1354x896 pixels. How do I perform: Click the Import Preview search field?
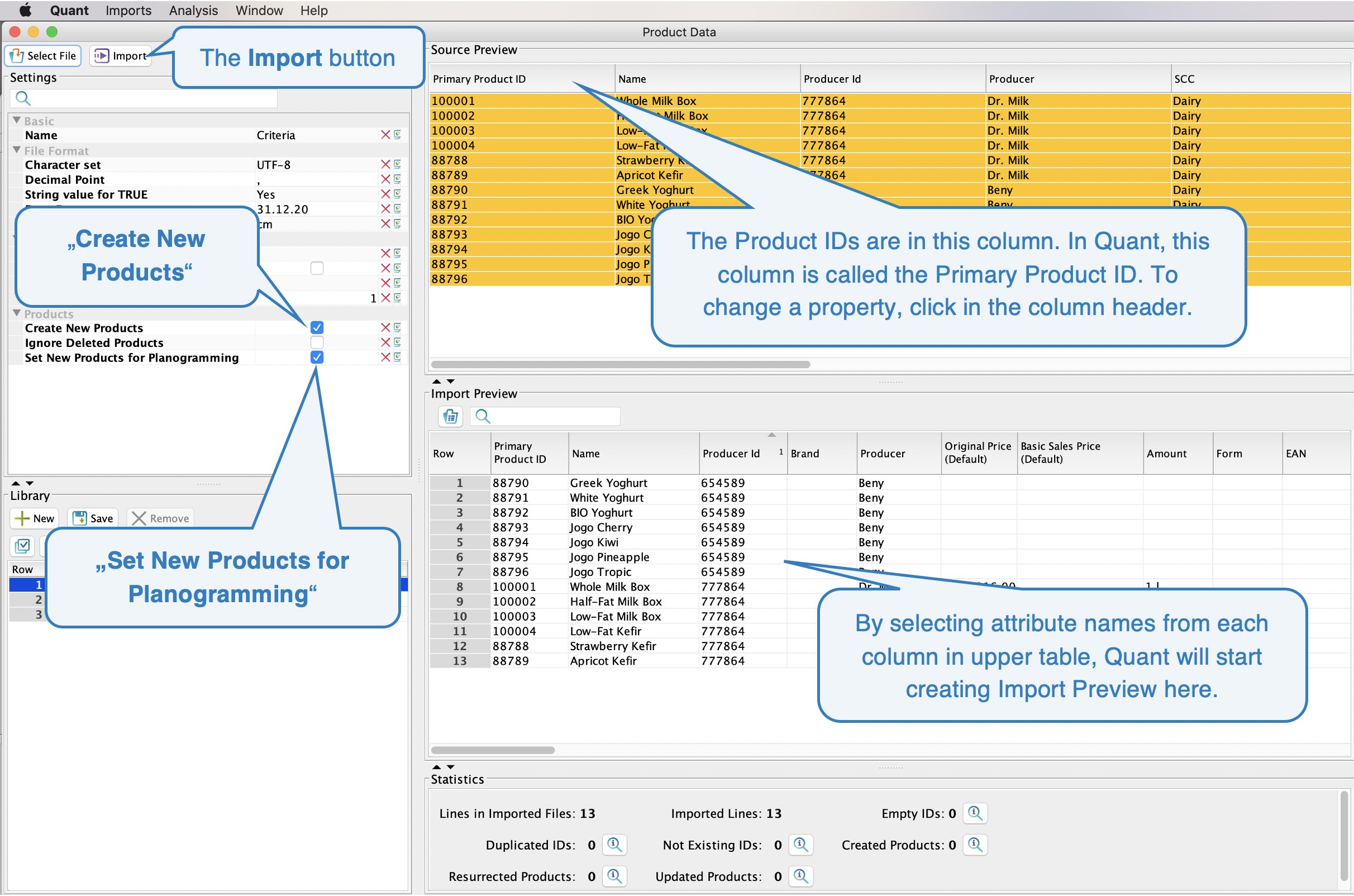coord(545,417)
